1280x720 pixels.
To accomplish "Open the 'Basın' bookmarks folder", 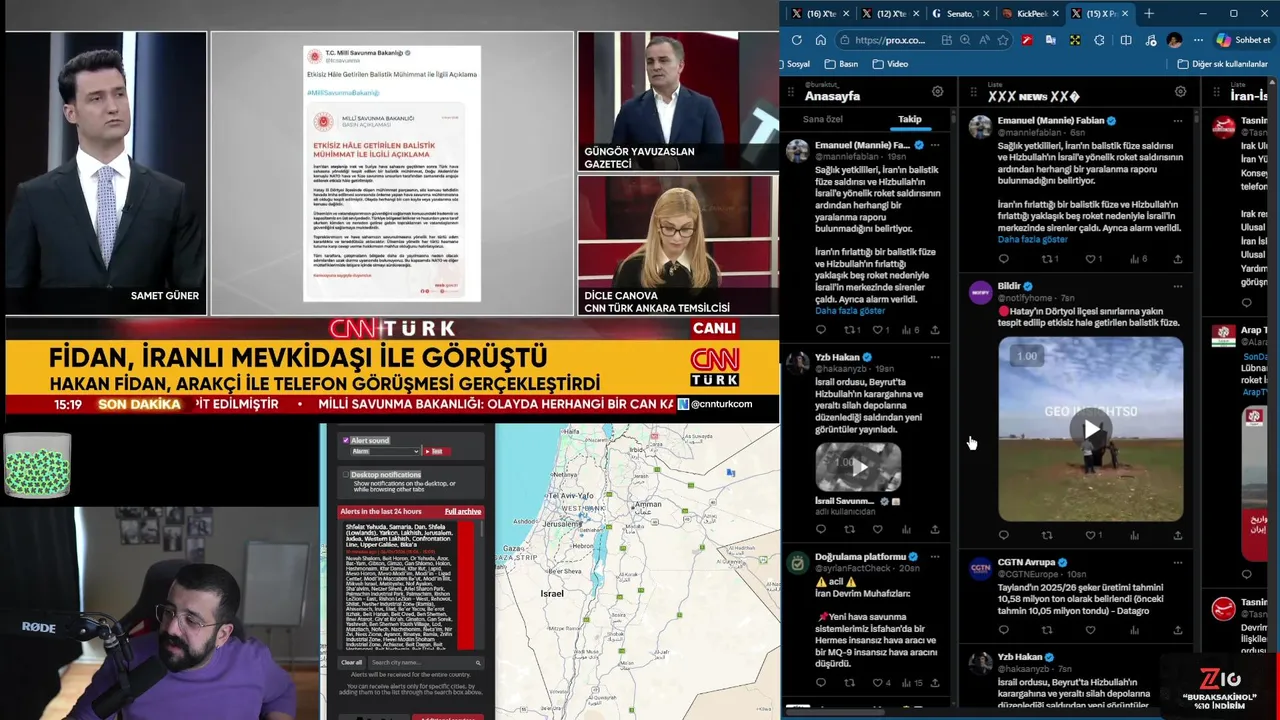I will (841, 64).
